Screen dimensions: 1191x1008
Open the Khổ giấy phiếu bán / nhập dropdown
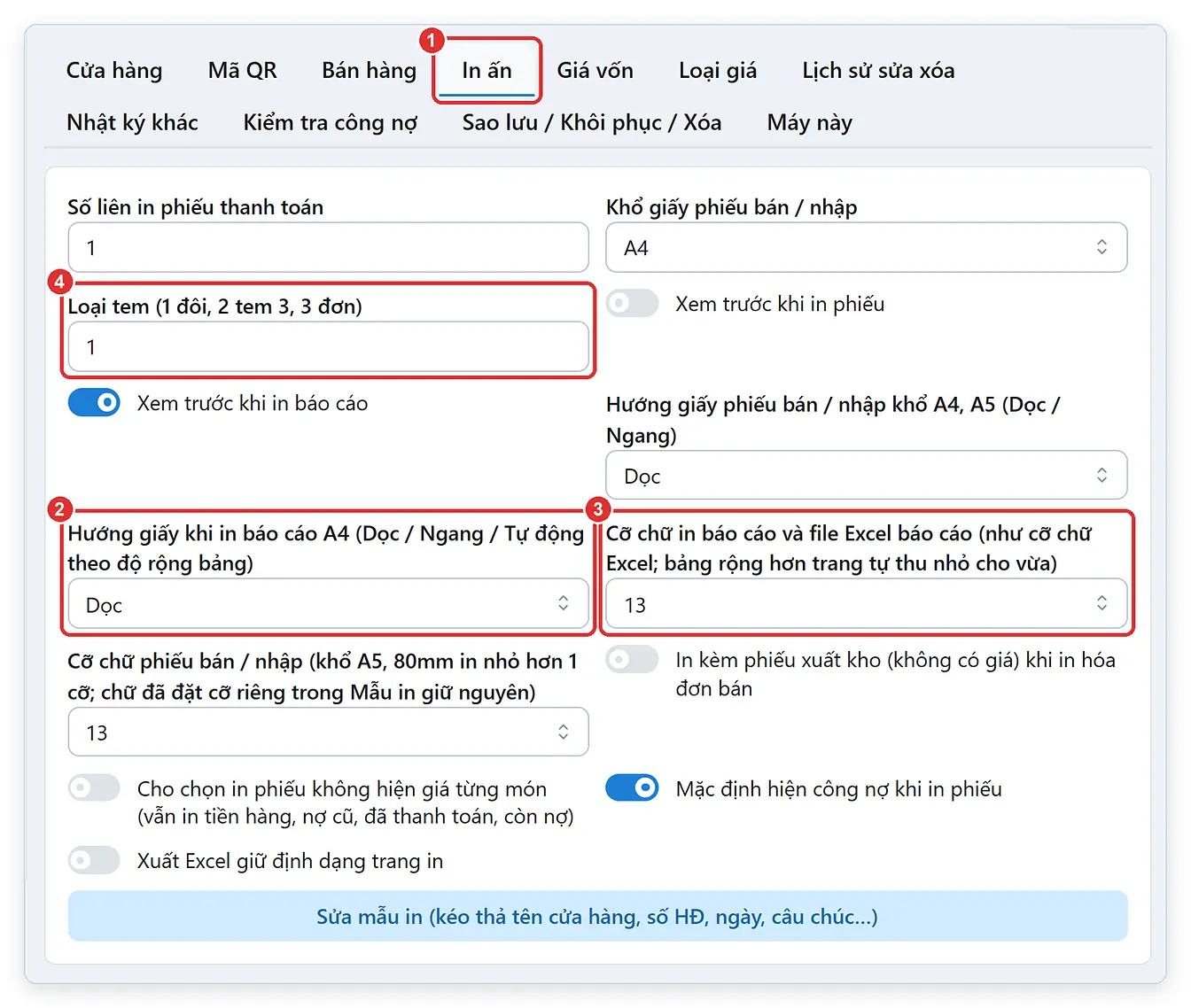867,247
